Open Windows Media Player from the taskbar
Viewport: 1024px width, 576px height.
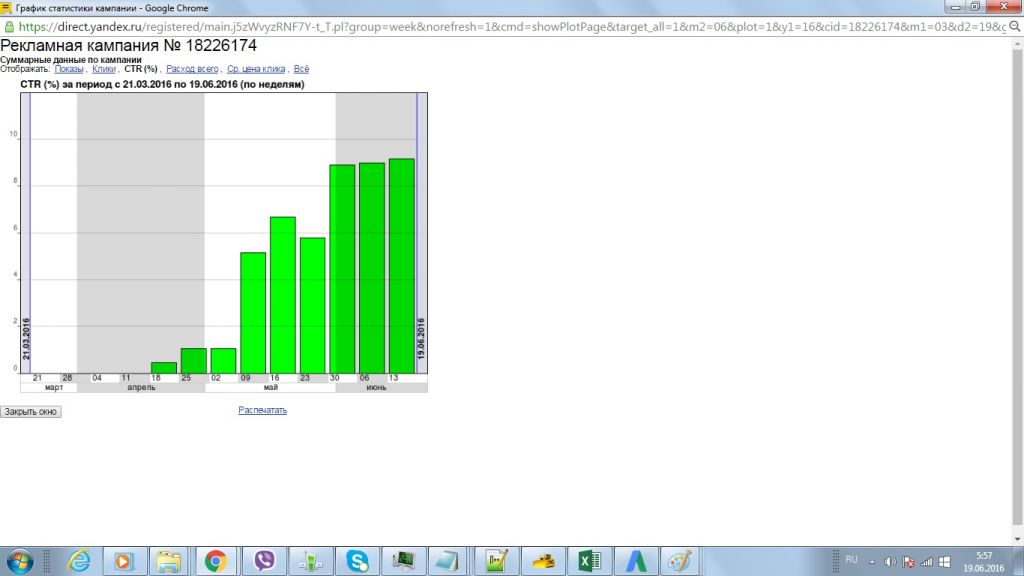(x=123, y=561)
